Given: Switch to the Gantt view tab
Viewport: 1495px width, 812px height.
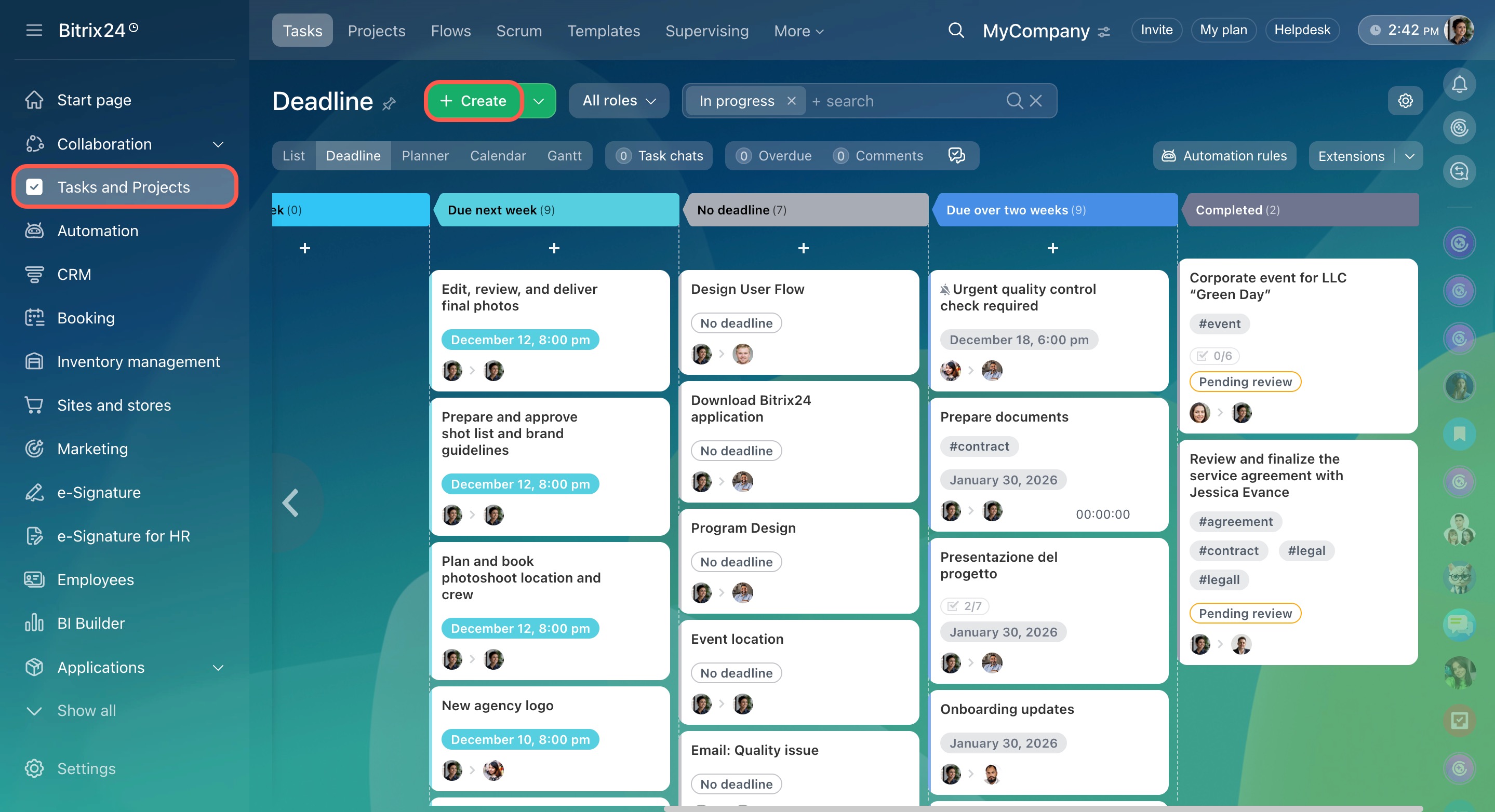Looking at the screenshot, I should [564, 155].
